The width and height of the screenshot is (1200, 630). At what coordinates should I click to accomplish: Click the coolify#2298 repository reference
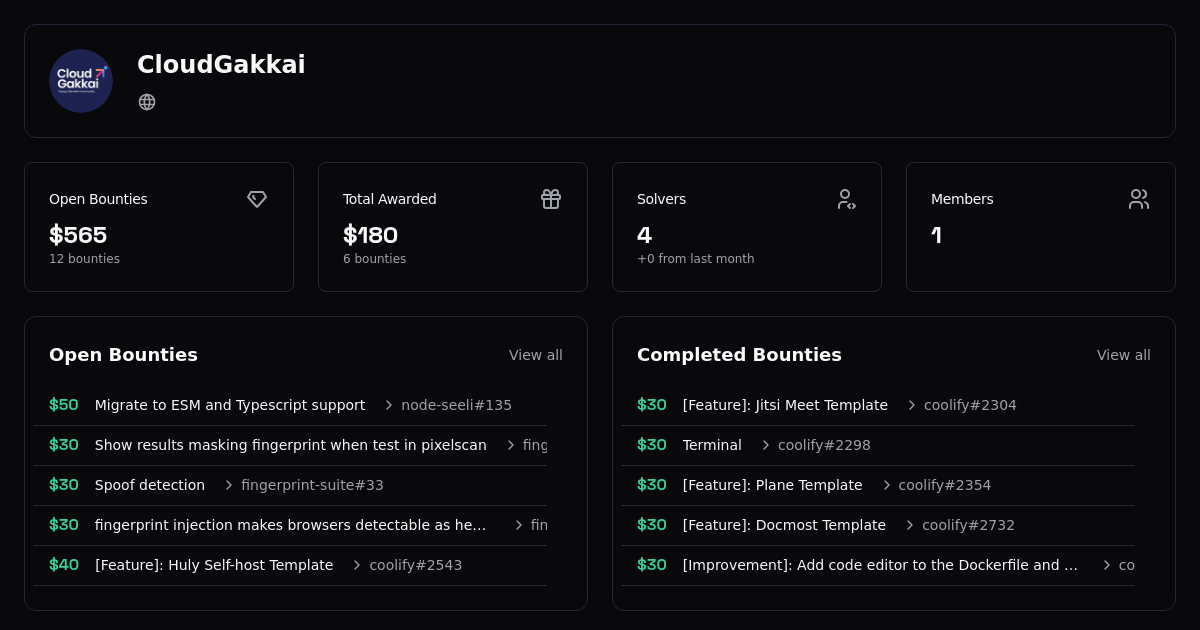point(824,445)
